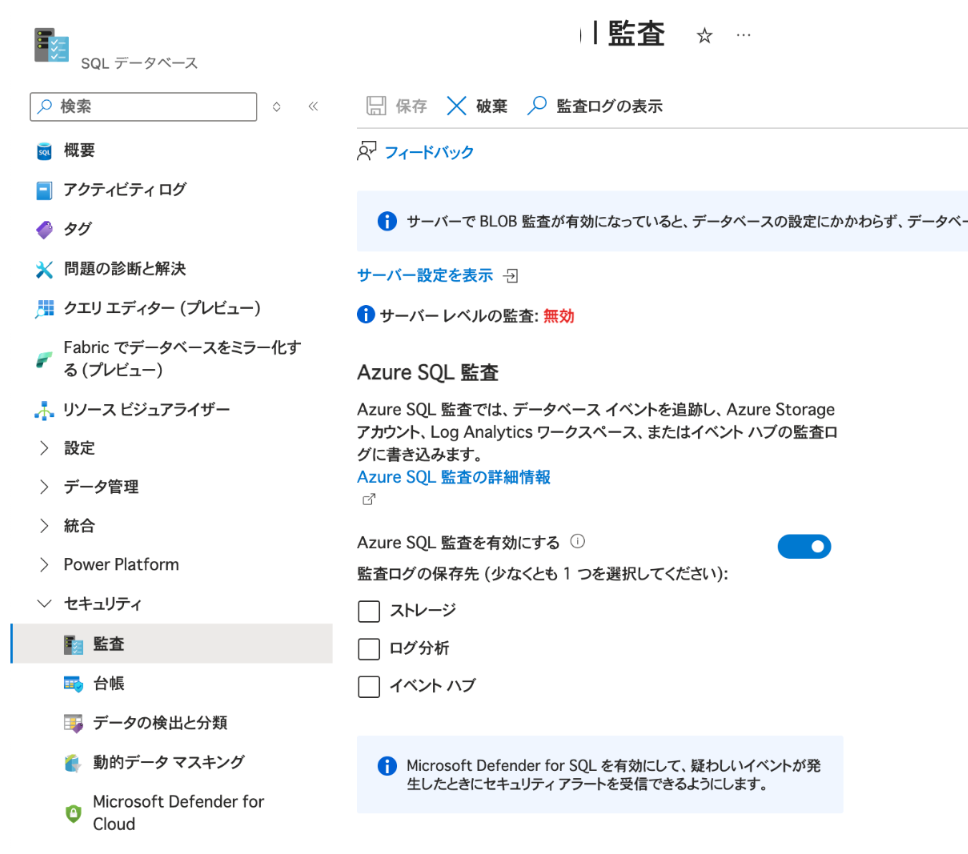
Task: Toggle off Azure SQL 監査を有効にする switch
Action: (x=804, y=546)
